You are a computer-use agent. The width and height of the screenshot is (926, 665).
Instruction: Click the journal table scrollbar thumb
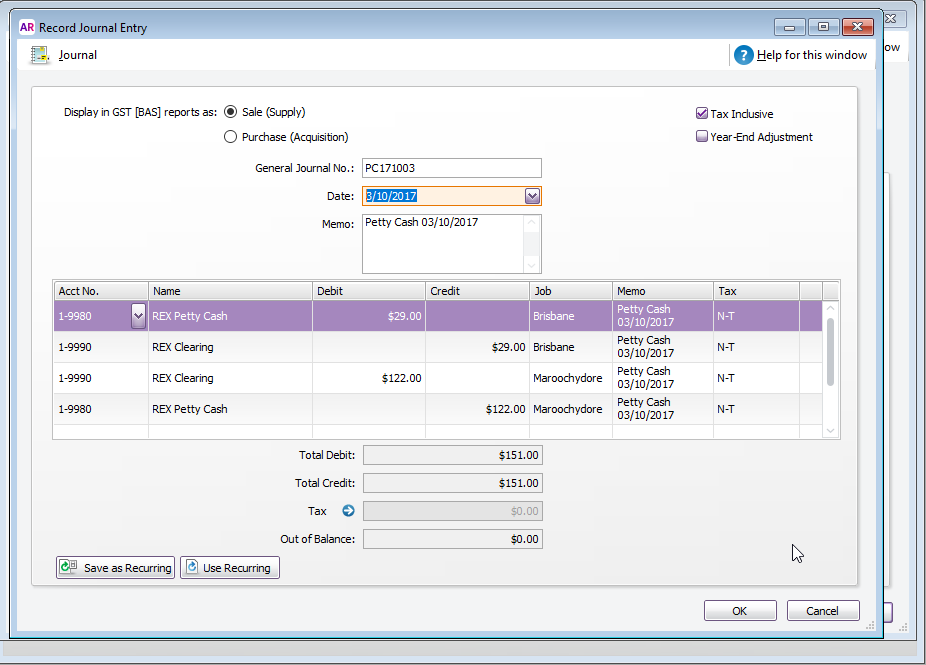click(x=830, y=352)
